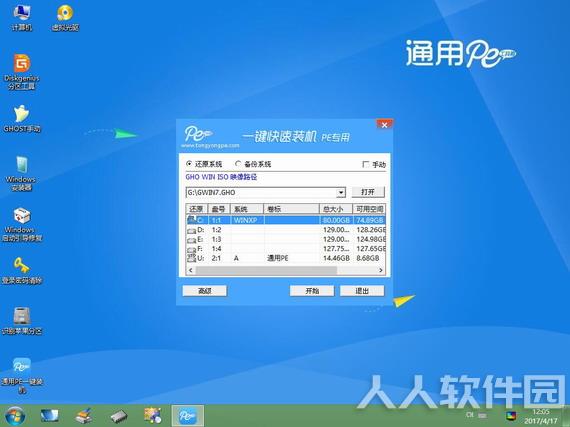The width and height of the screenshot is (570, 427).
Task: Launch the Windows installer desktop icon
Action: (21, 173)
